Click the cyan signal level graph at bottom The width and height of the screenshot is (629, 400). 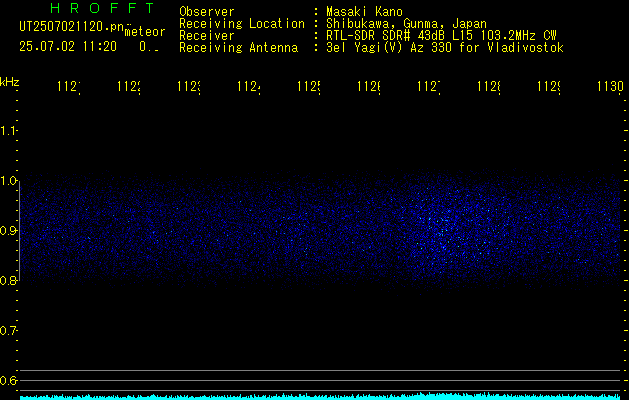(x=320, y=396)
